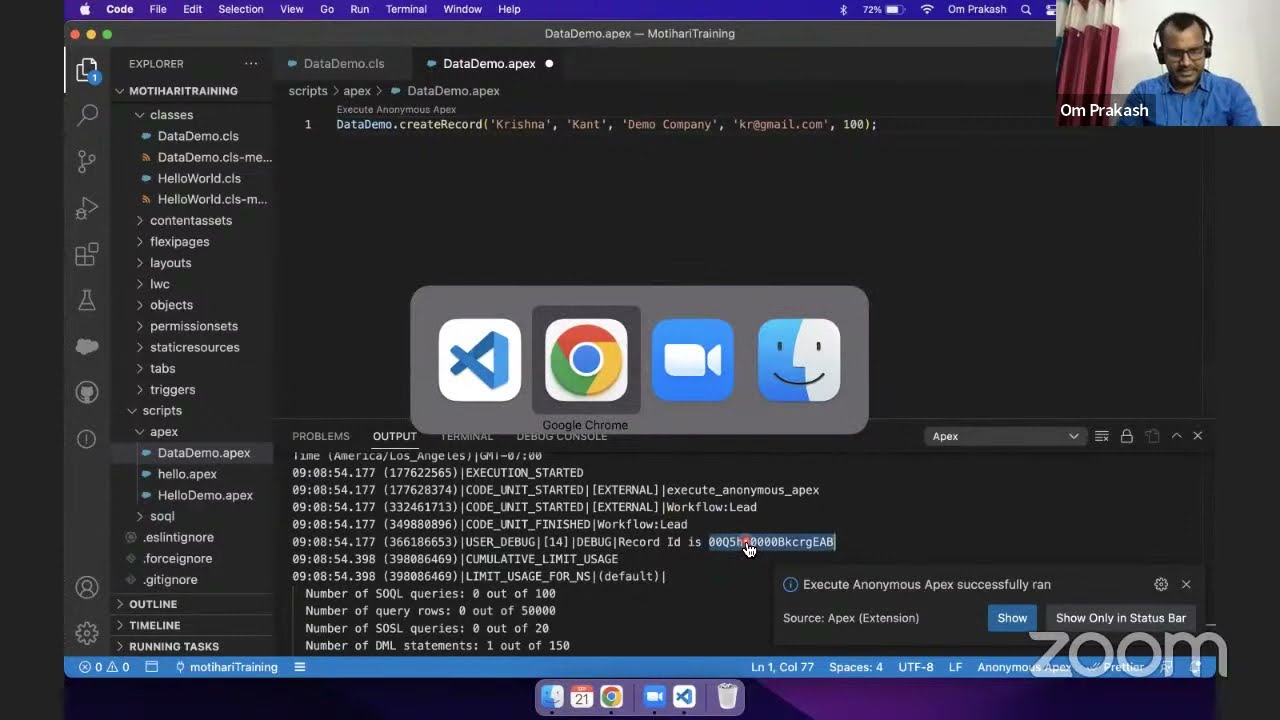1280x720 pixels.
Task: Click Ln 1, Col 77 cursor position
Action: pyautogui.click(x=783, y=667)
